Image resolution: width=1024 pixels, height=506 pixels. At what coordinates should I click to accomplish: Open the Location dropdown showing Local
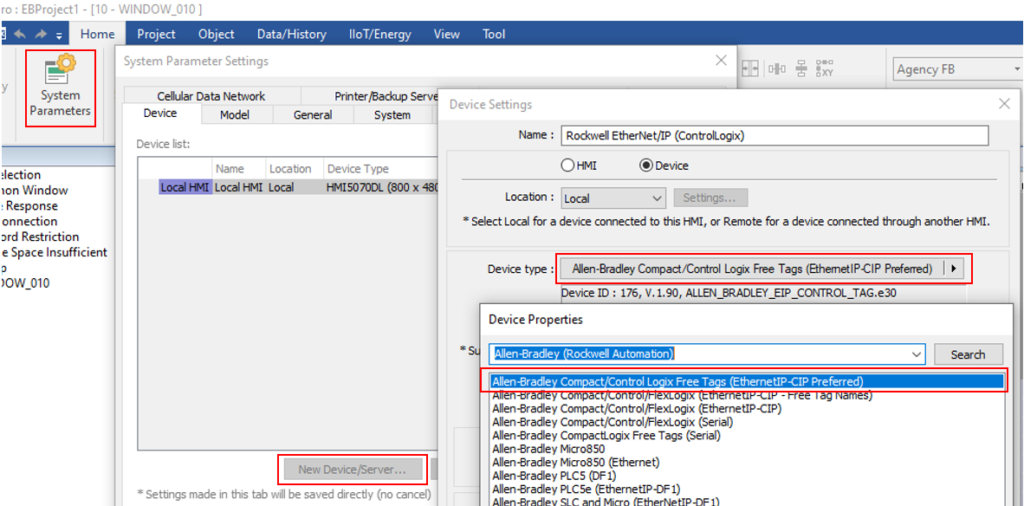tap(613, 197)
